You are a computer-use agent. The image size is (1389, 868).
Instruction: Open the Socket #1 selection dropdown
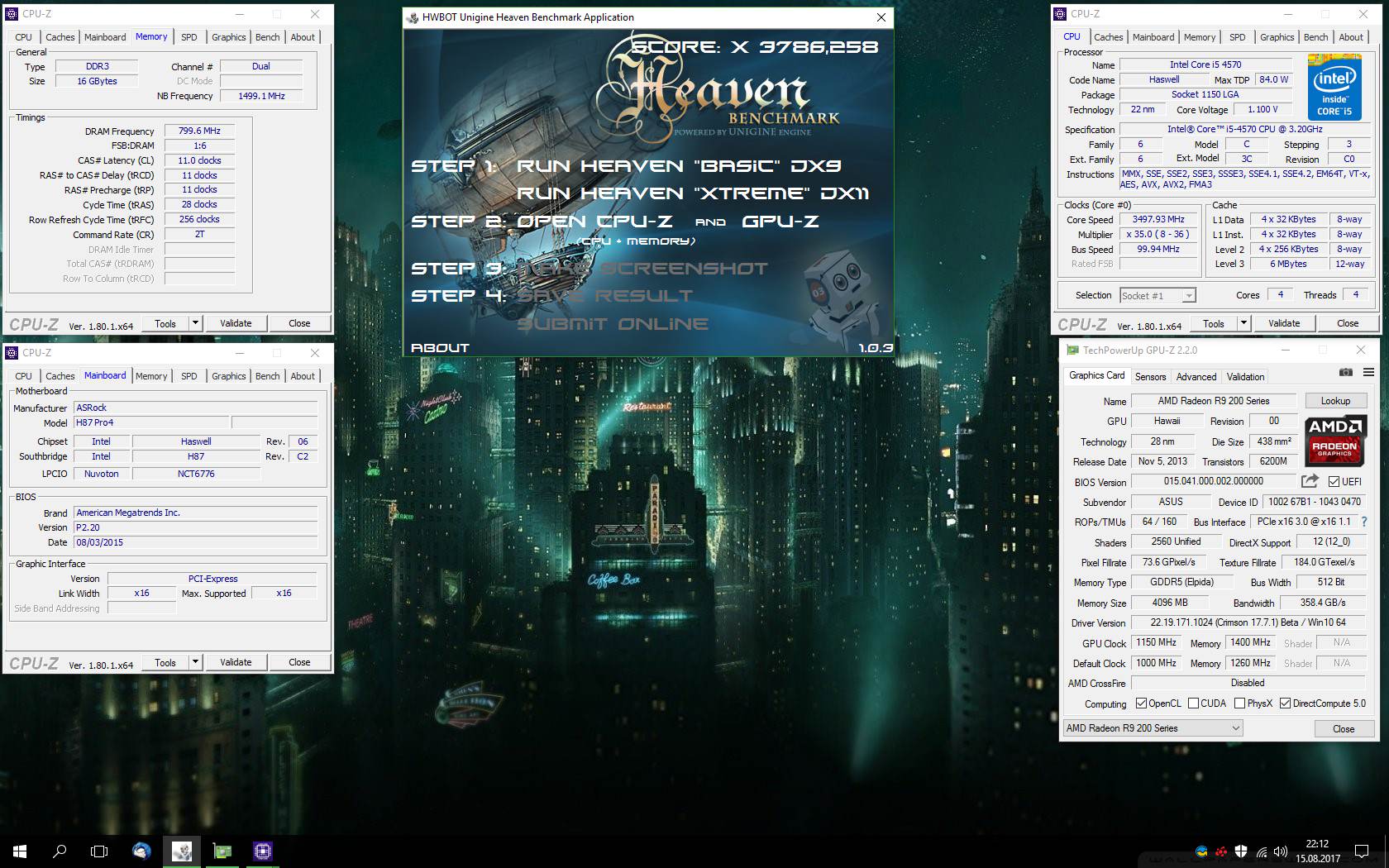pos(1157,295)
